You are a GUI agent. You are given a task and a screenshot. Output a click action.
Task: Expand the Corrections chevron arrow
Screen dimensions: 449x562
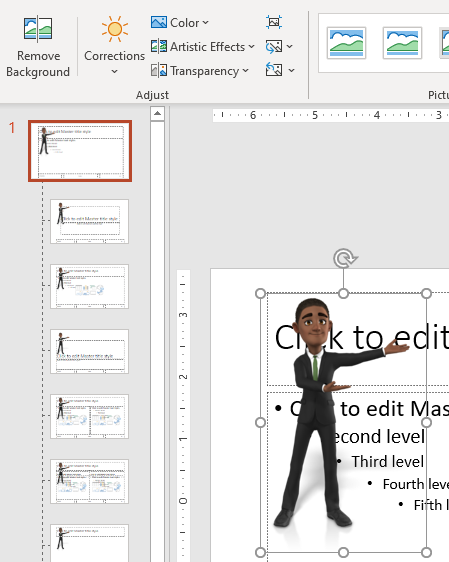114,71
